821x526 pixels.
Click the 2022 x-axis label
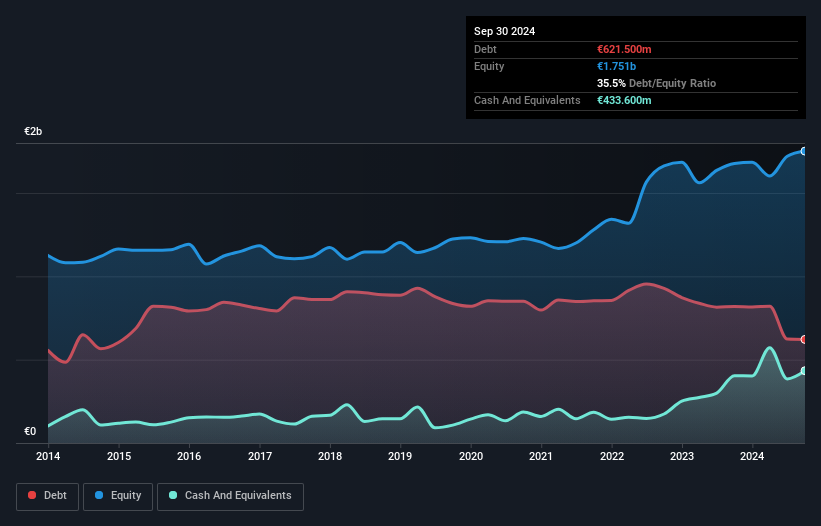tap(612, 456)
